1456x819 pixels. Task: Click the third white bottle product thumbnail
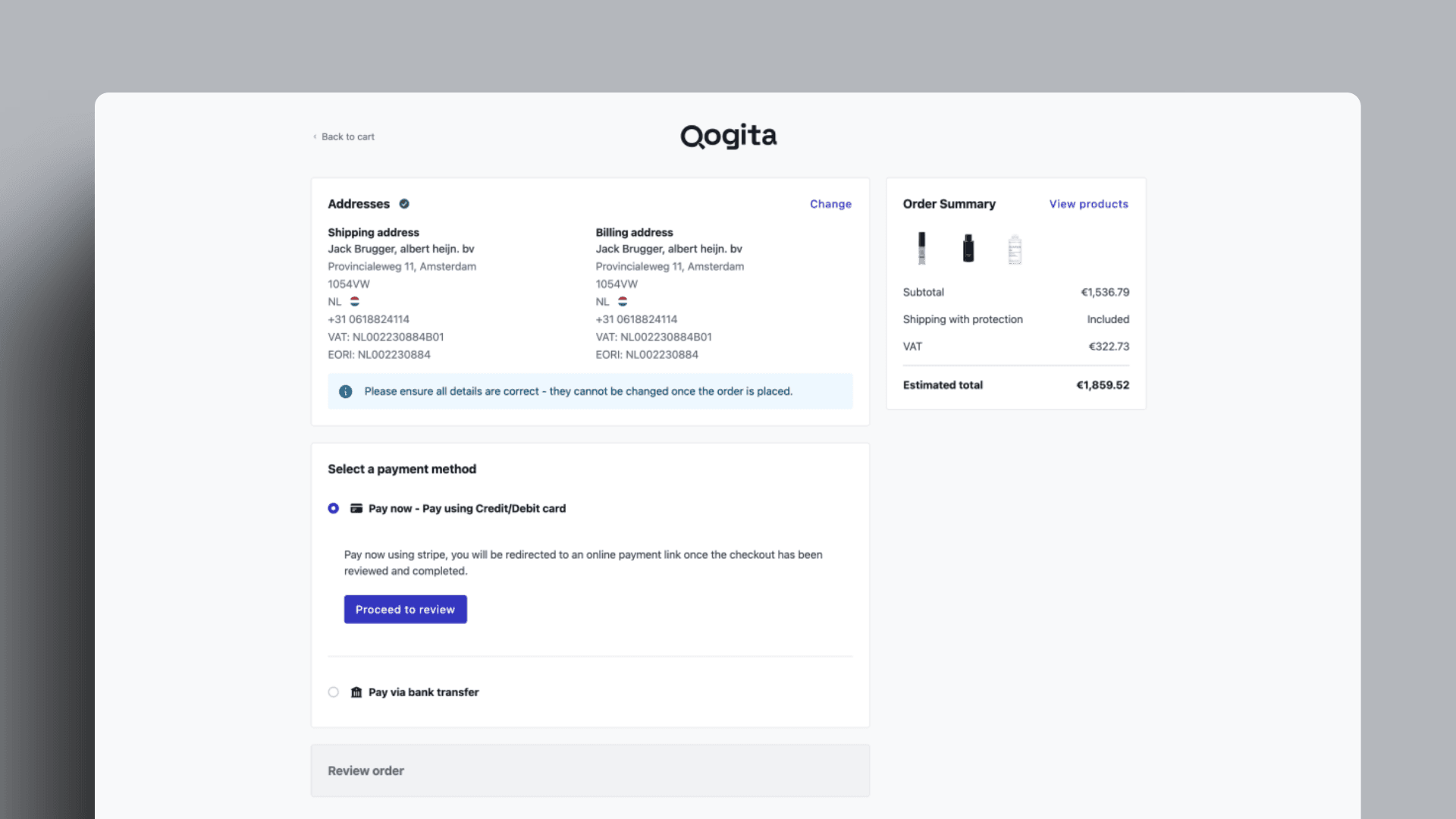pos(1015,249)
